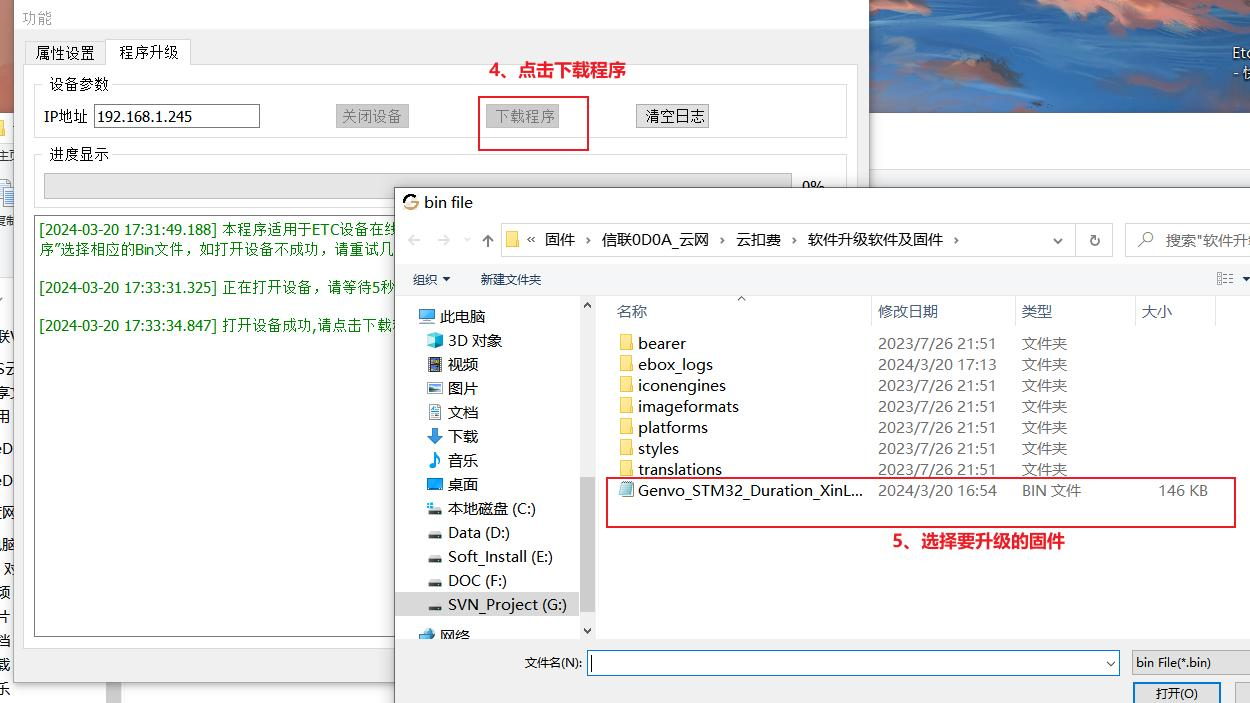Open 音乐 folder in sidebar
Screen dimensions: 1250x703
[463, 460]
